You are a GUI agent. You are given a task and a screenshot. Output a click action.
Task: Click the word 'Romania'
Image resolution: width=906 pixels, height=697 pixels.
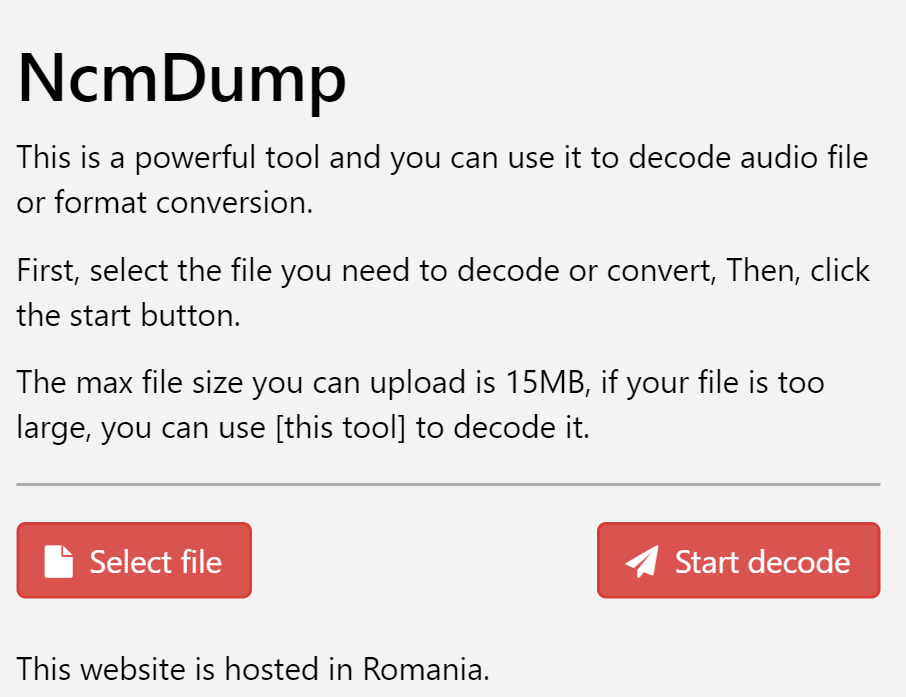[426, 667]
